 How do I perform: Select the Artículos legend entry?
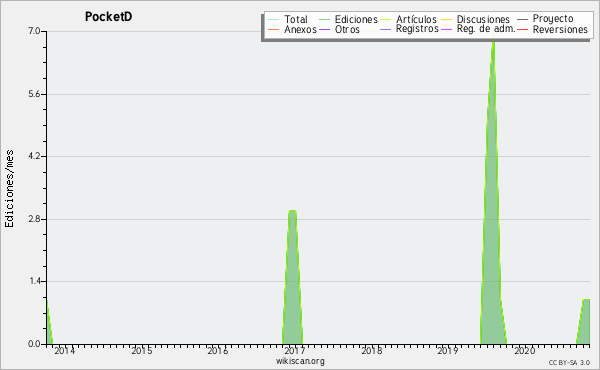point(416,19)
